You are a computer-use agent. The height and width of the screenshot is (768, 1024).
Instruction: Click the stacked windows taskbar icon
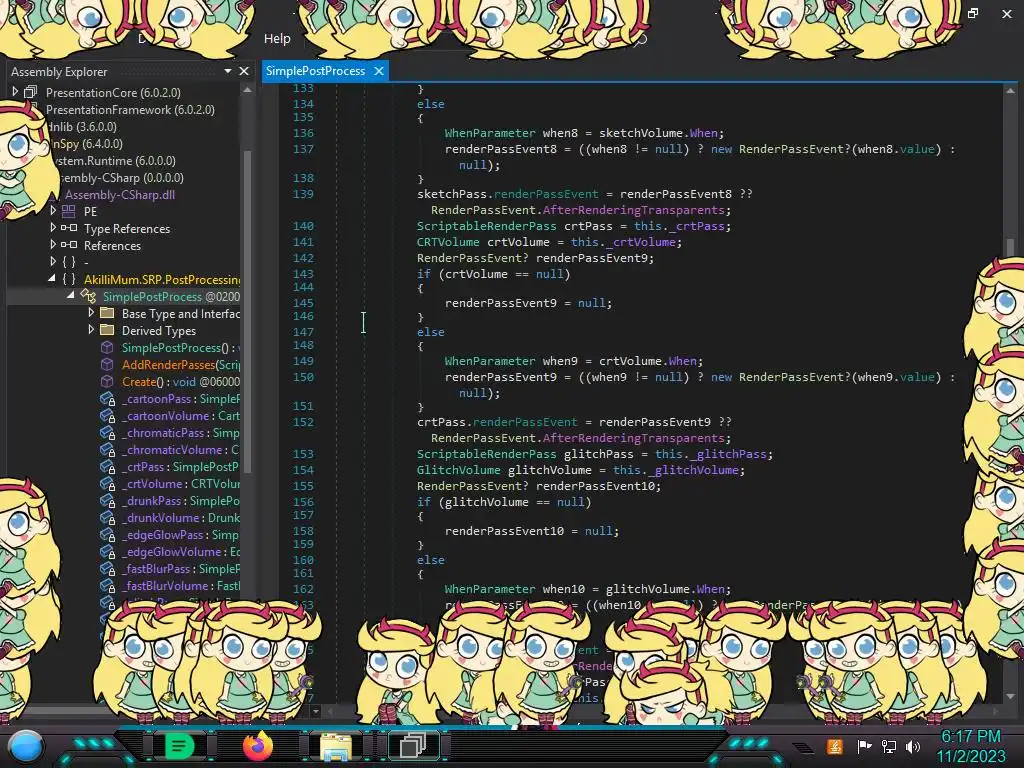(413, 745)
